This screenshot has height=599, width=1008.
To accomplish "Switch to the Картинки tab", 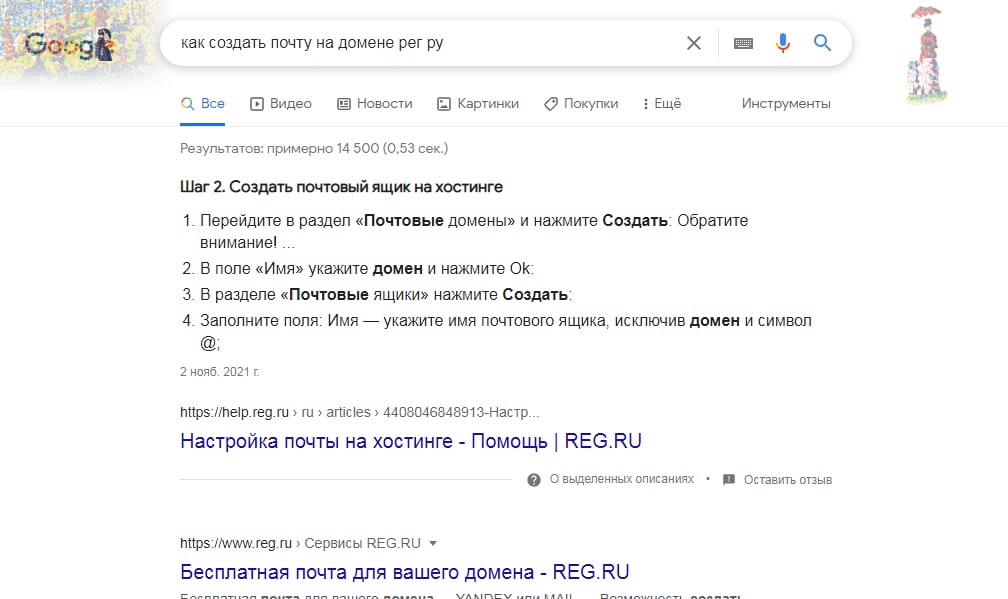I will pos(478,103).
